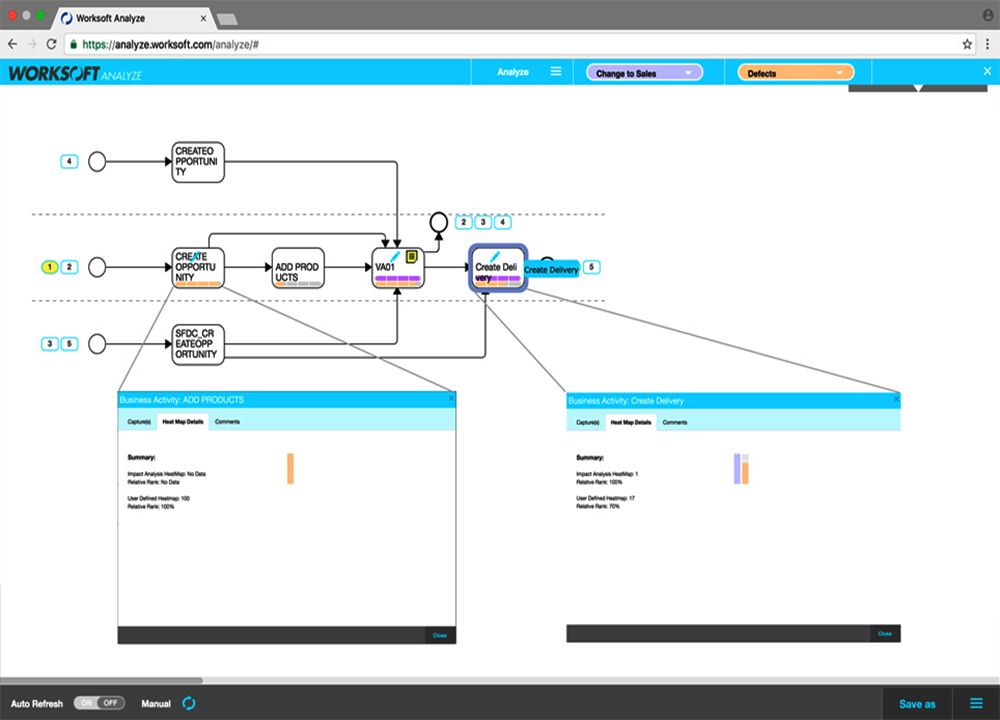The width and height of the screenshot is (1000, 720).
Task: Click path badge 4 beside the CREATEOPPORTUNITY lane start
Action: pos(69,161)
